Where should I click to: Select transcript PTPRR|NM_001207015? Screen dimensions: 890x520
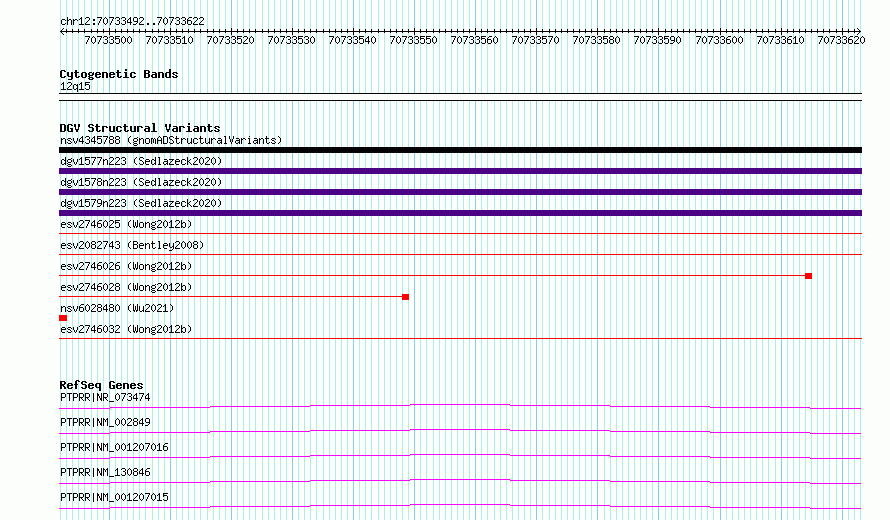114,497
